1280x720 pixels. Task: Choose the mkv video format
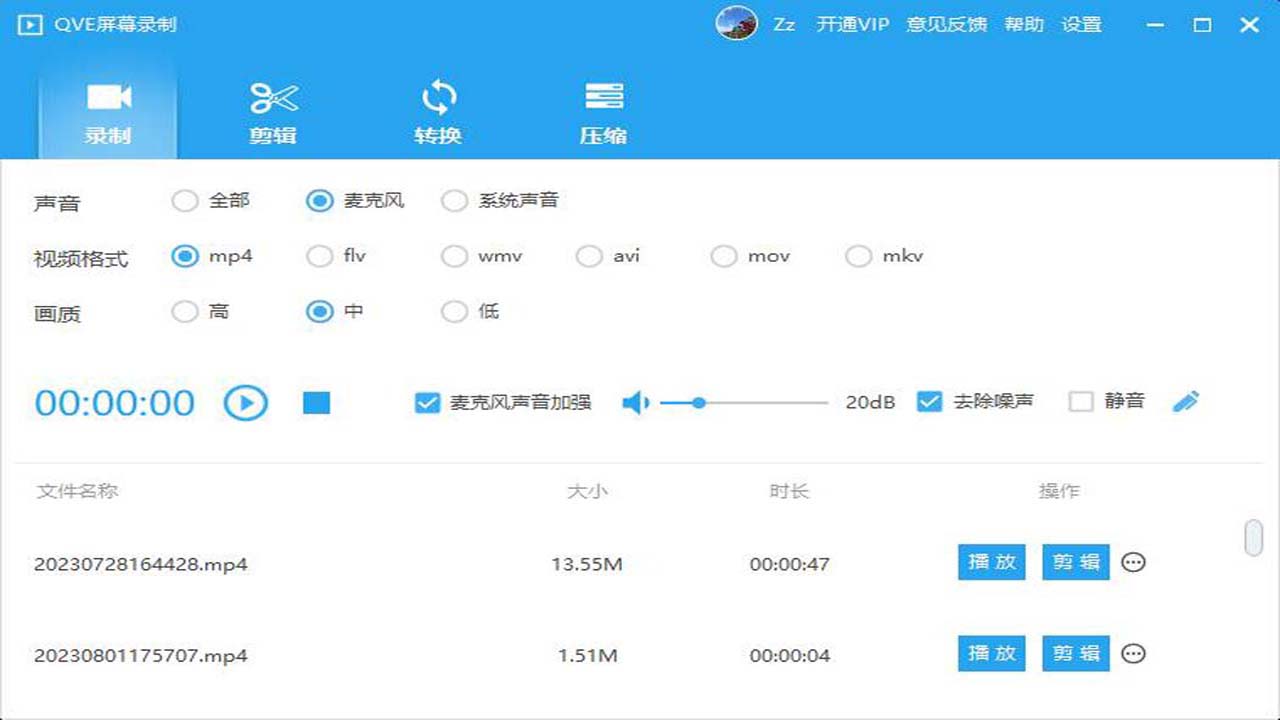(x=858, y=256)
